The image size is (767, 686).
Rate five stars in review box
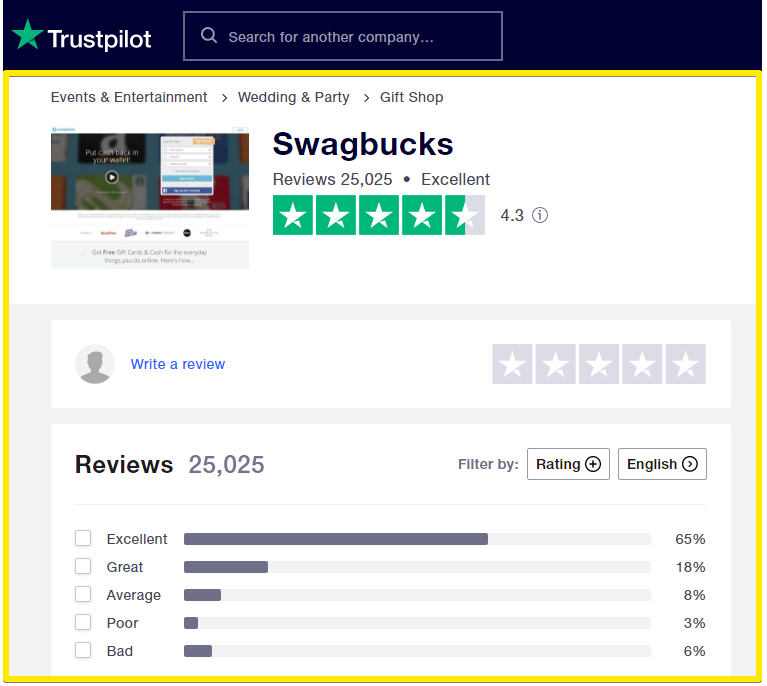click(x=685, y=364)
